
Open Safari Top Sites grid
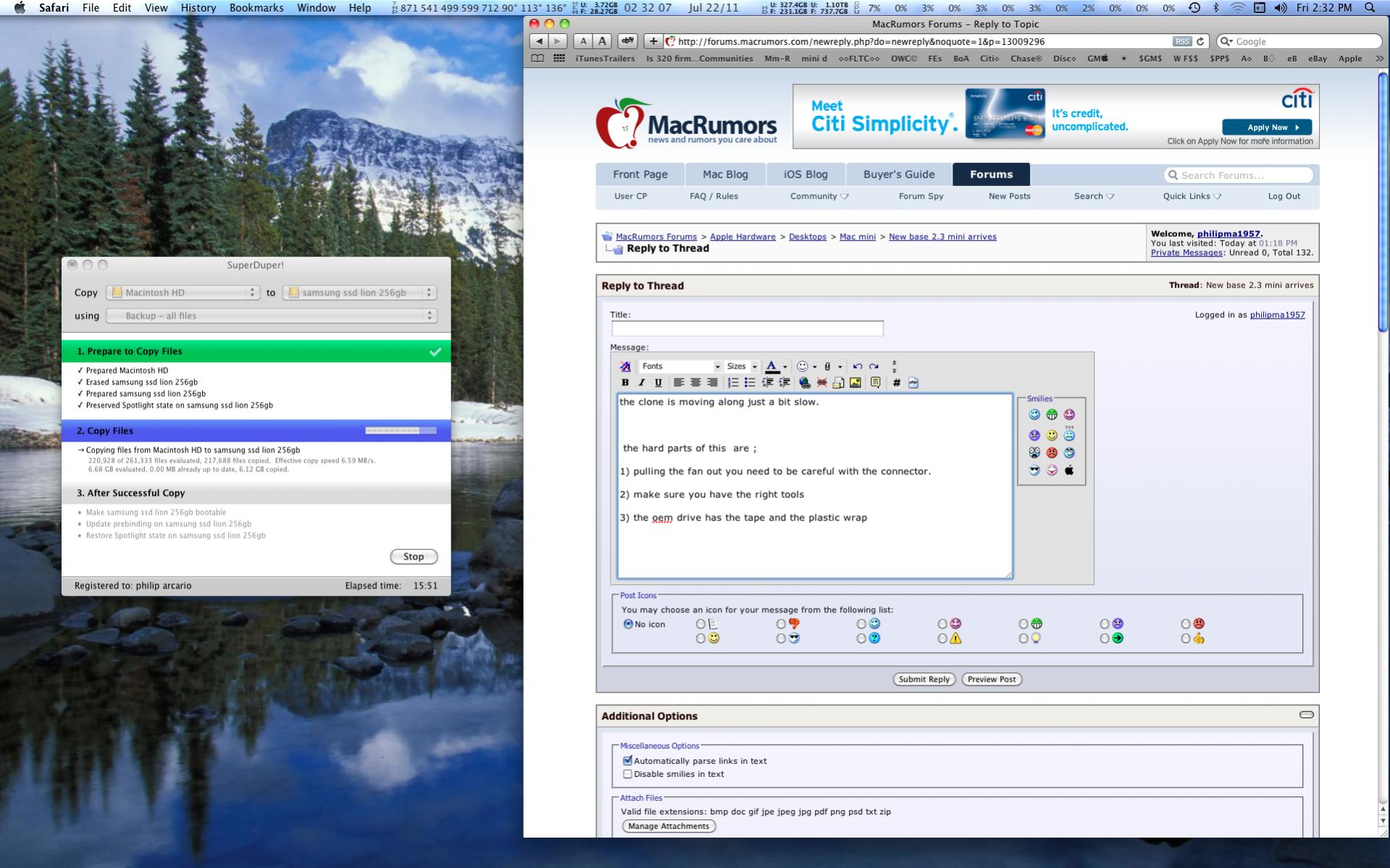pos(559,59)
